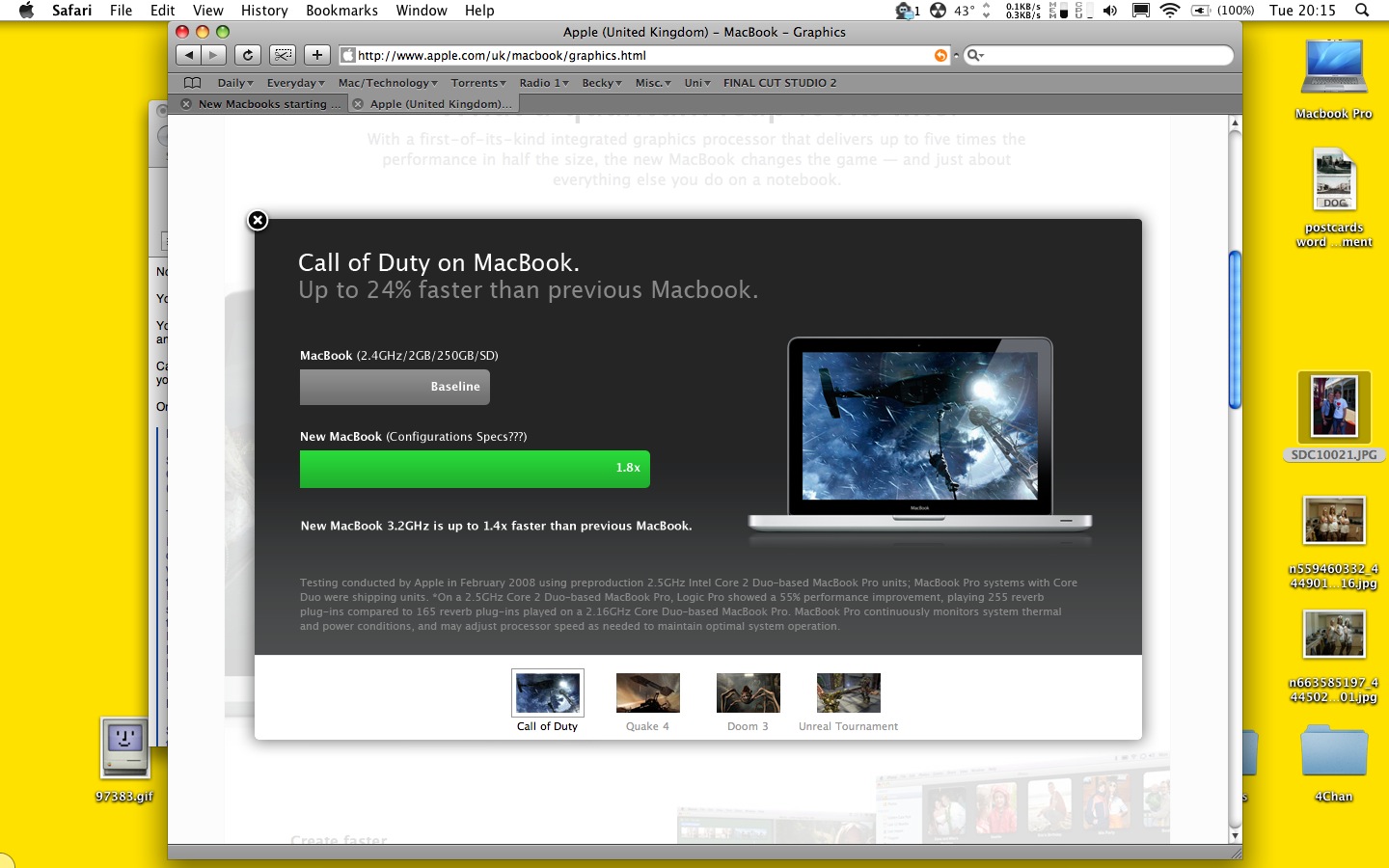Image resolution: width=1389 pixels, height=868 pixels.
Task: Open the History menu
Action: click(x=264, y=11)
